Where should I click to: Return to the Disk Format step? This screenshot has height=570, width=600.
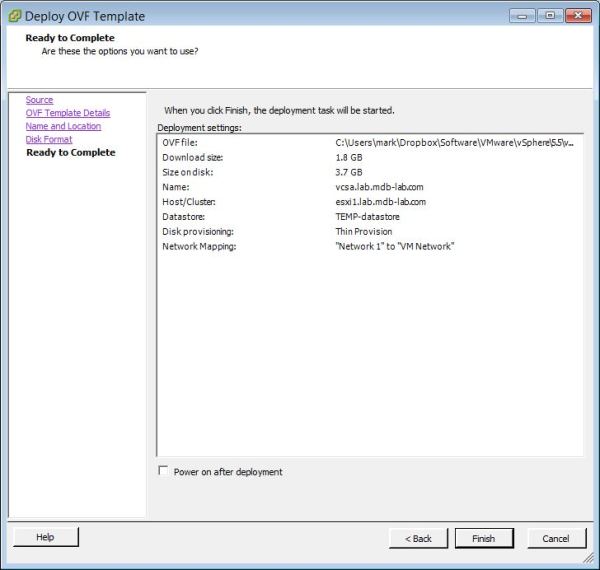(x=49, y=139)
